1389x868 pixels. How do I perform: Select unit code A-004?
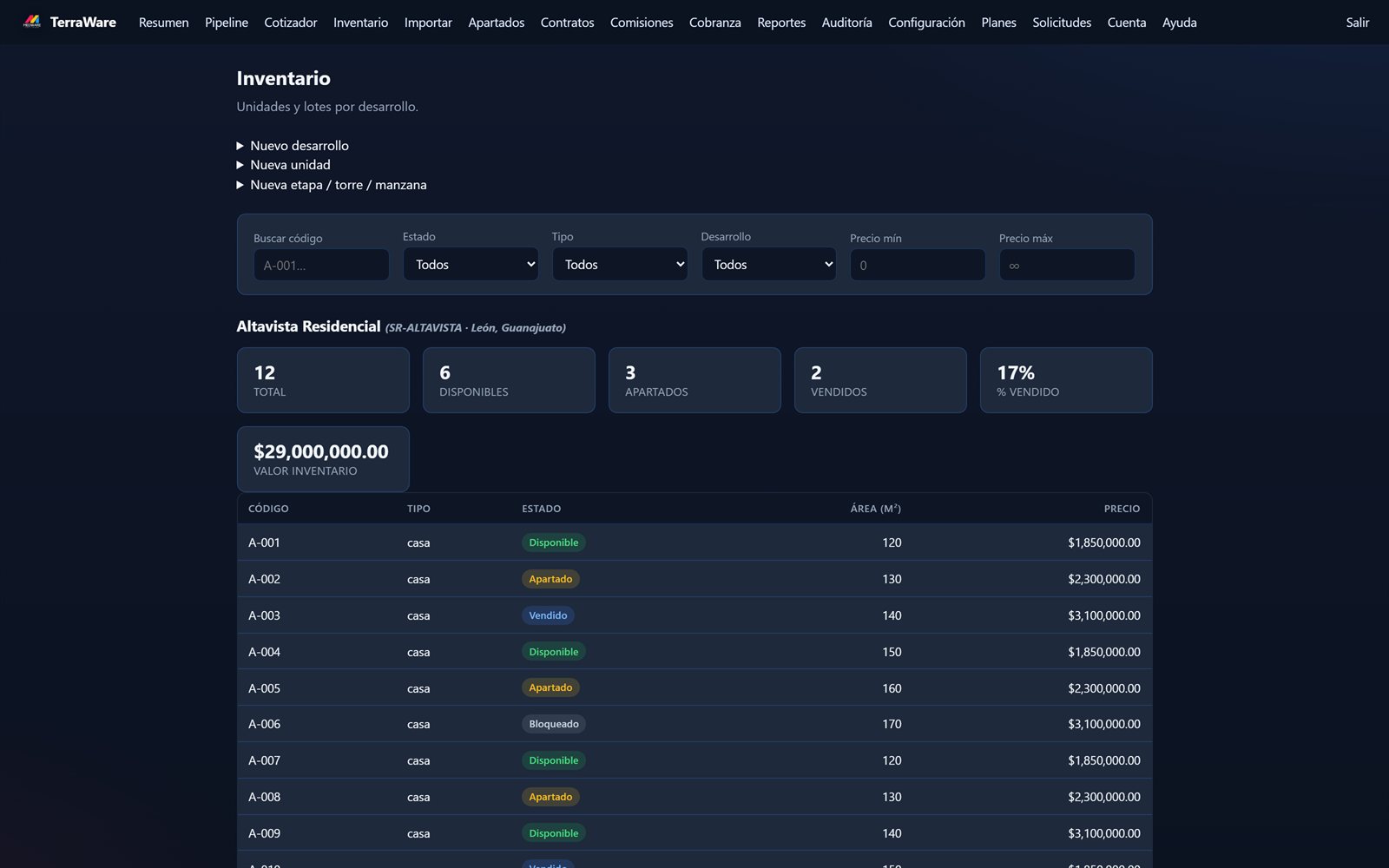tap(264, 652)
